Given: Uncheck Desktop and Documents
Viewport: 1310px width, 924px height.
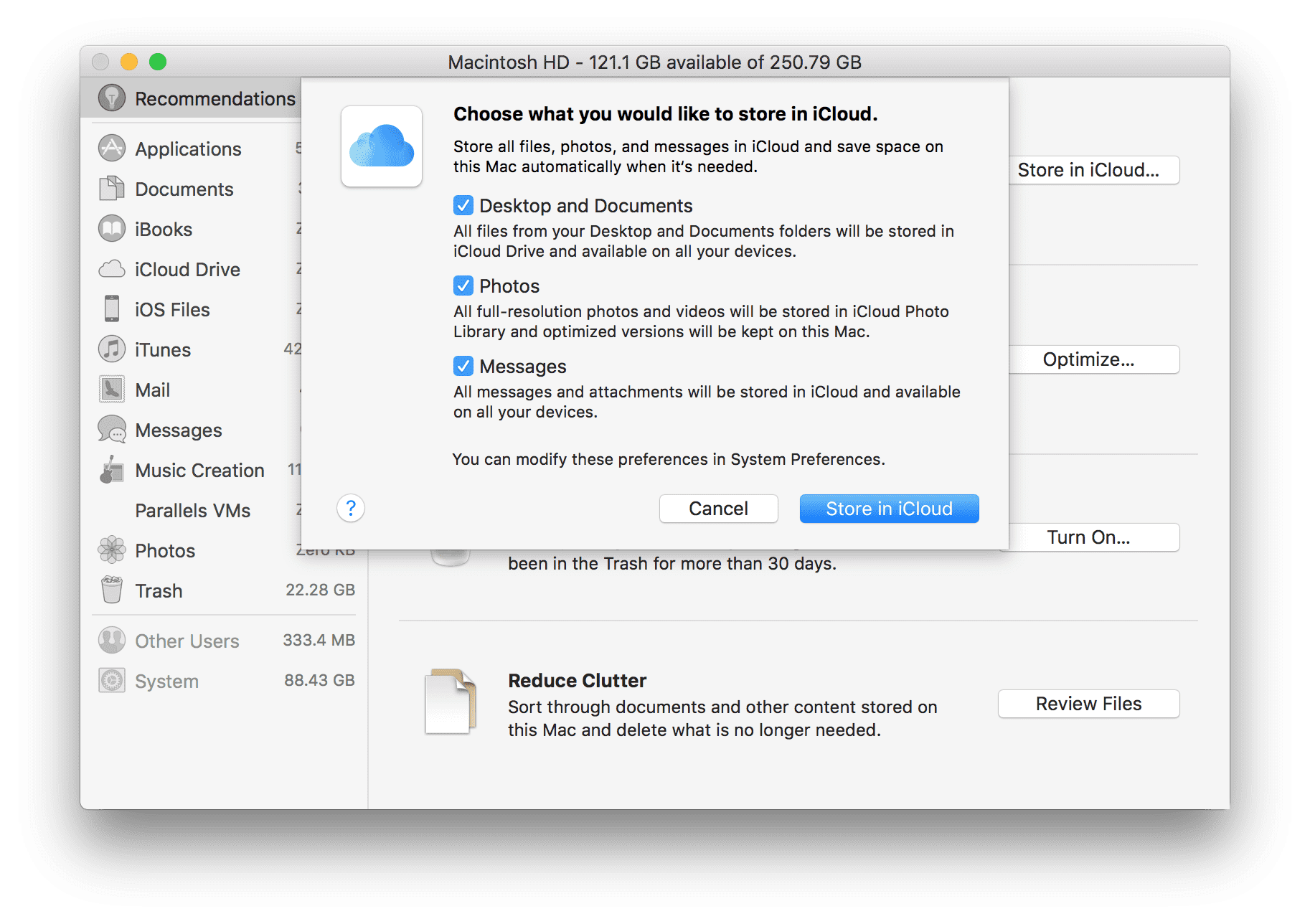Looking at the screenshot, I should point(463,205).
